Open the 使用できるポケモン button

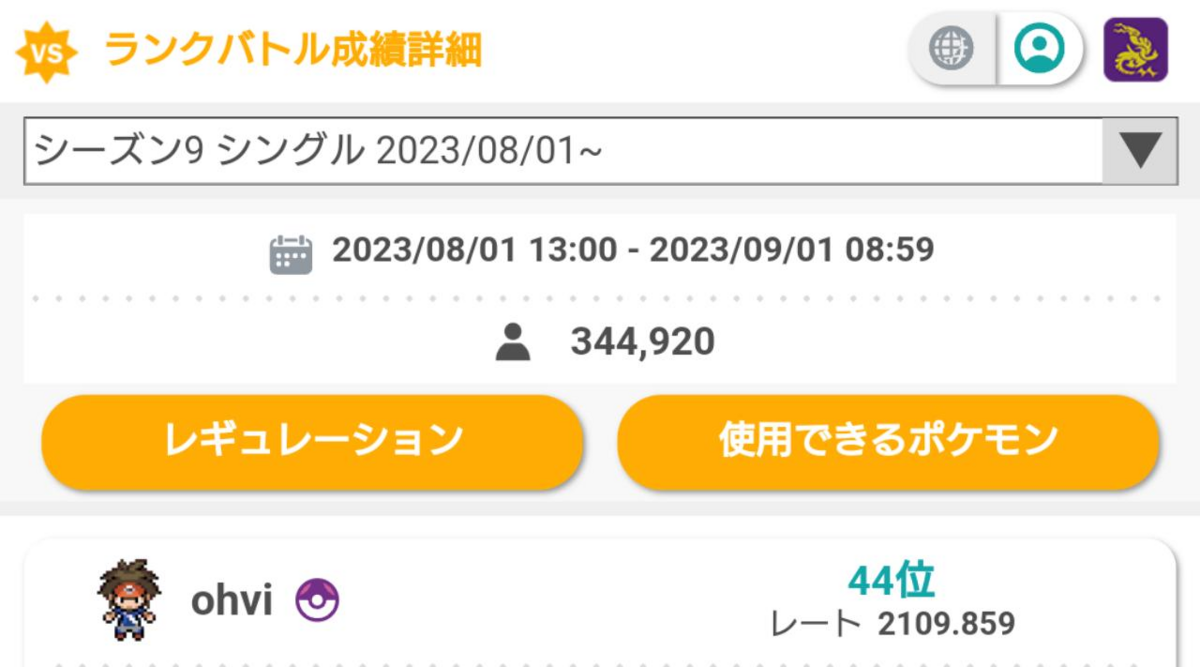click(888, 440)
